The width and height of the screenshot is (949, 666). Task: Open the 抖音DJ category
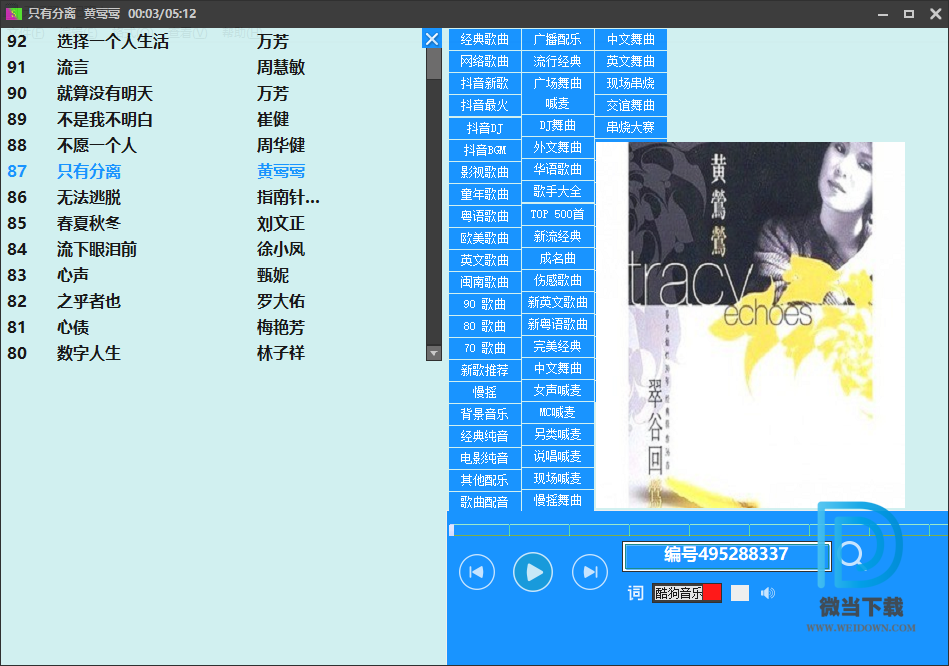485,128
